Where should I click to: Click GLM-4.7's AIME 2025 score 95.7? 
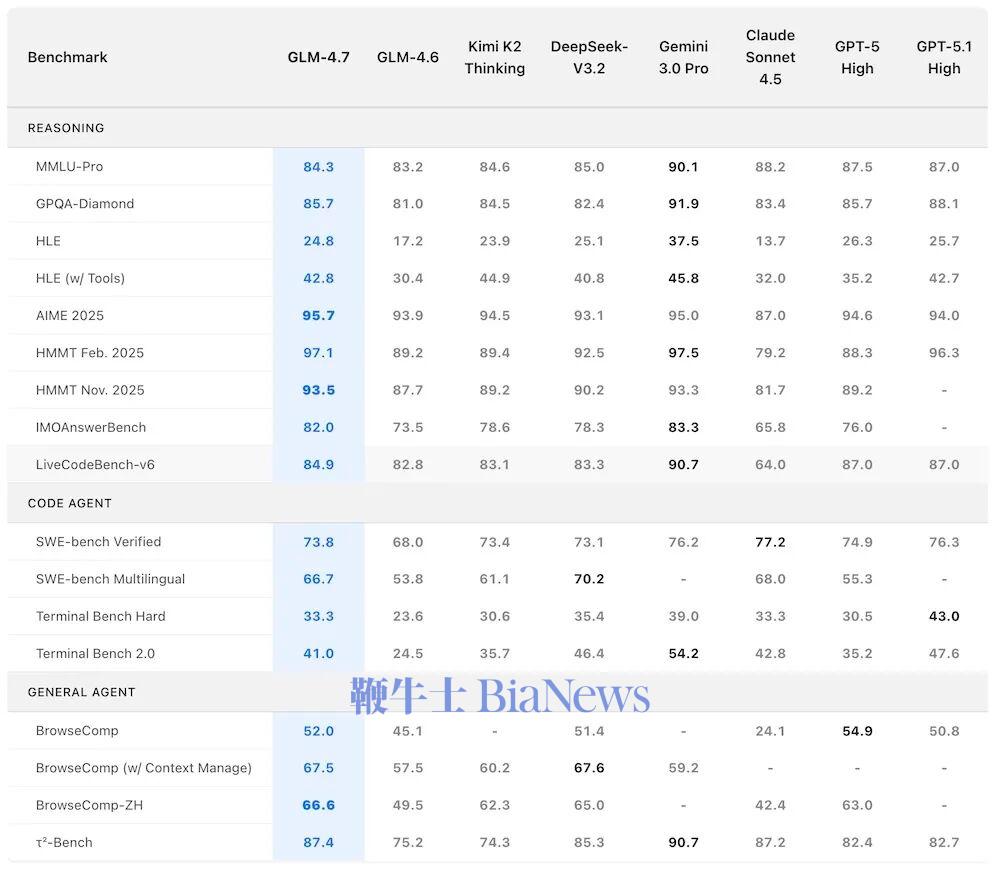pyautogui.click(x=318, y=316)
